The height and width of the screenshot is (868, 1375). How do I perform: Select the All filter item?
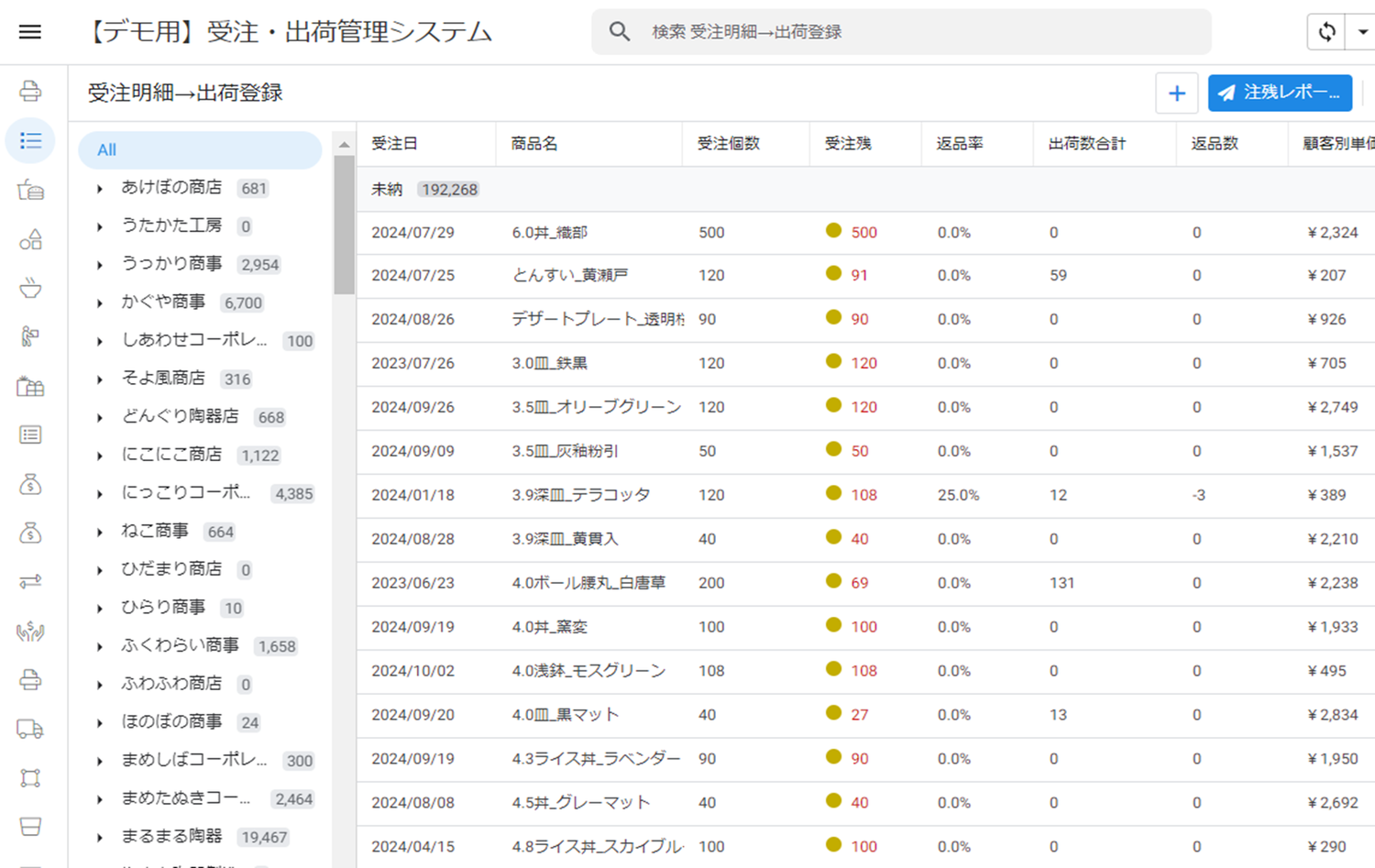[200, 150]
